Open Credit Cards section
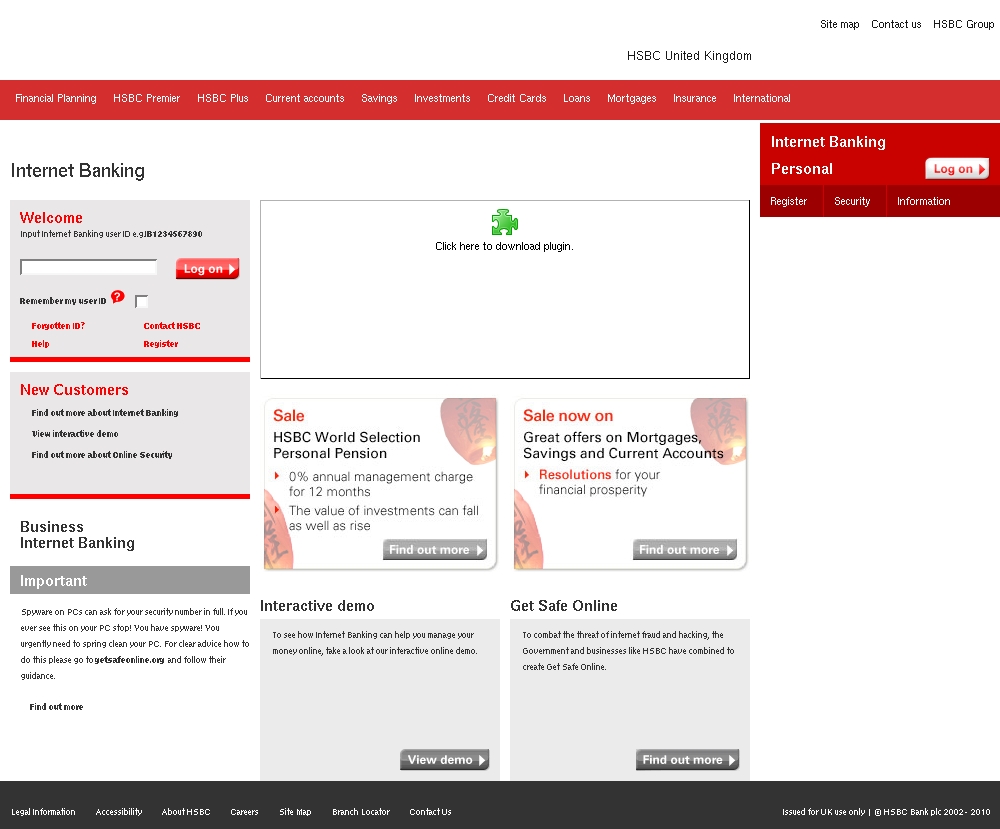This screenshot has width=1000, height=829. 517,98
